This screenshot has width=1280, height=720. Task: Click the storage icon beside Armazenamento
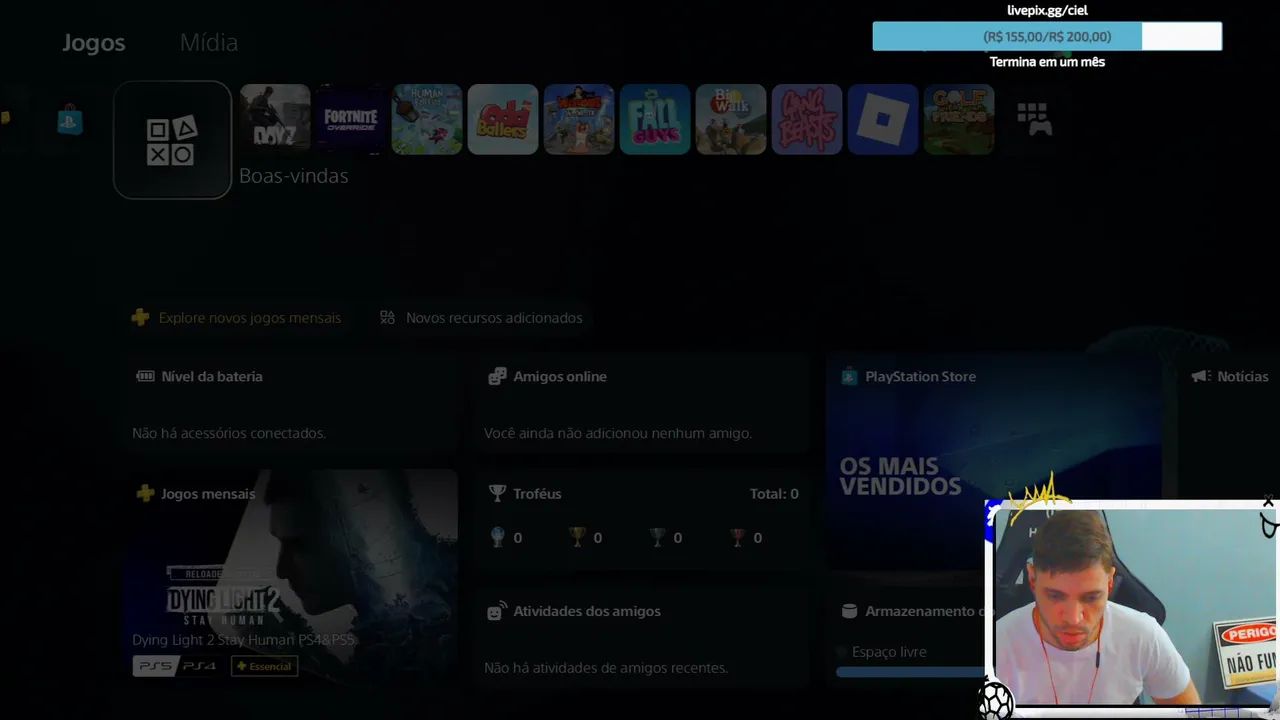pyautogui.click(x=849, y=611)
